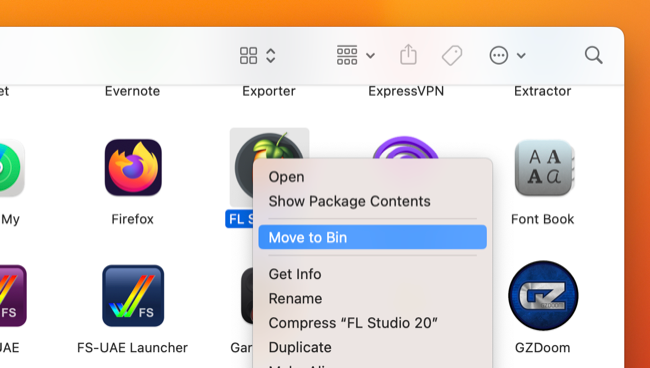The width and height of the screenshot is (650, 368).
Task: Select the purple spiral app icon
Action: click(x=405, y=148)
